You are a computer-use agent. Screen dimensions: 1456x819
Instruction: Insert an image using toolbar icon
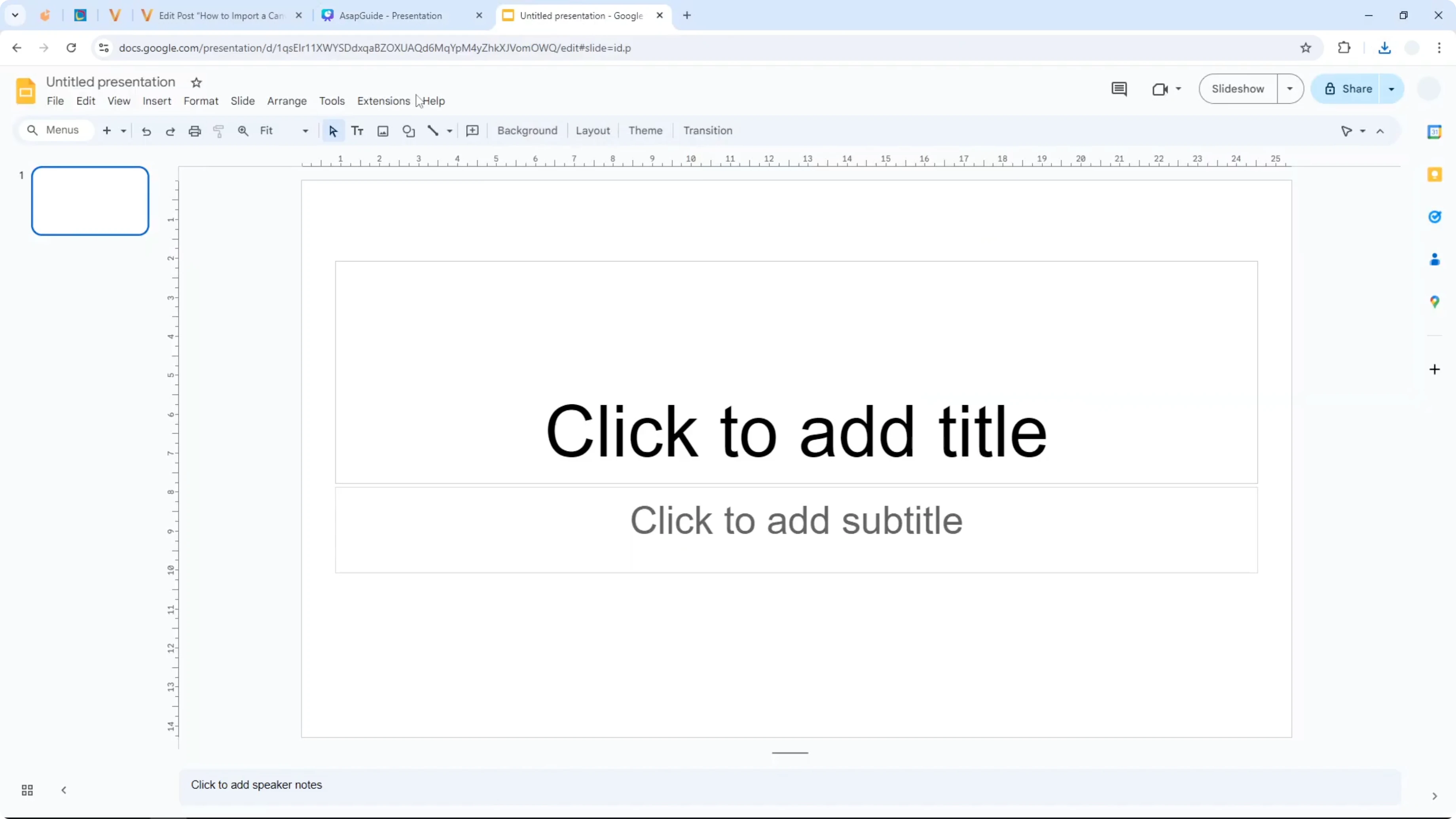pyautogui.click(x=383, y=131)
